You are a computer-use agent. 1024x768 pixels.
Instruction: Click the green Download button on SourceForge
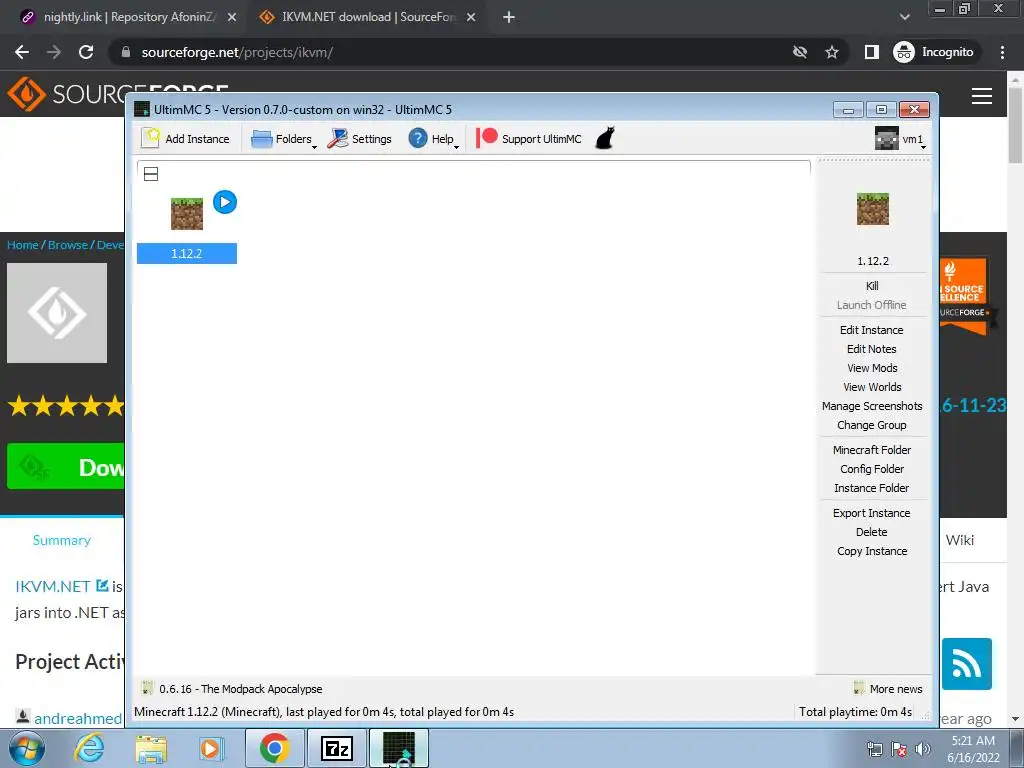(65, 466)
